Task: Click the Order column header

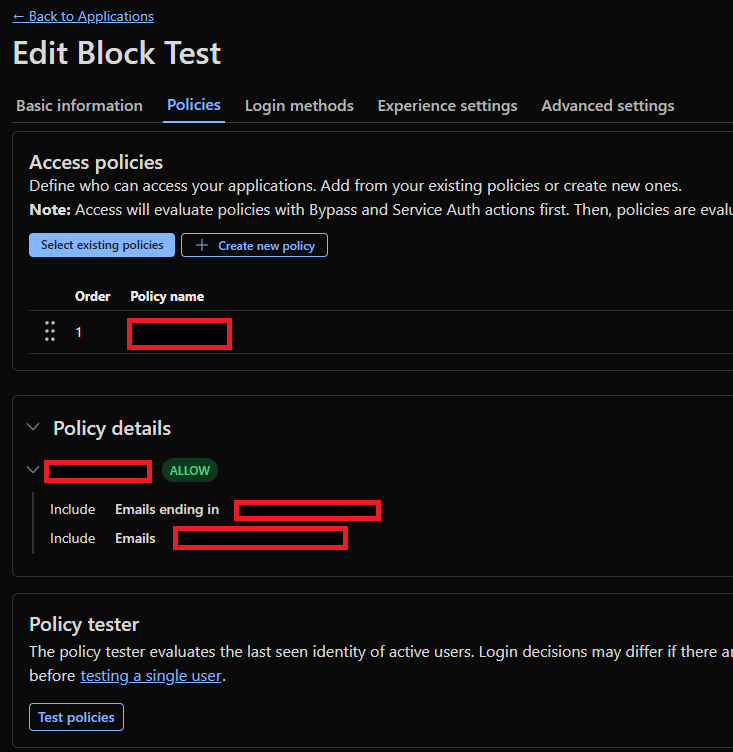Action: (x=93, y=297)
